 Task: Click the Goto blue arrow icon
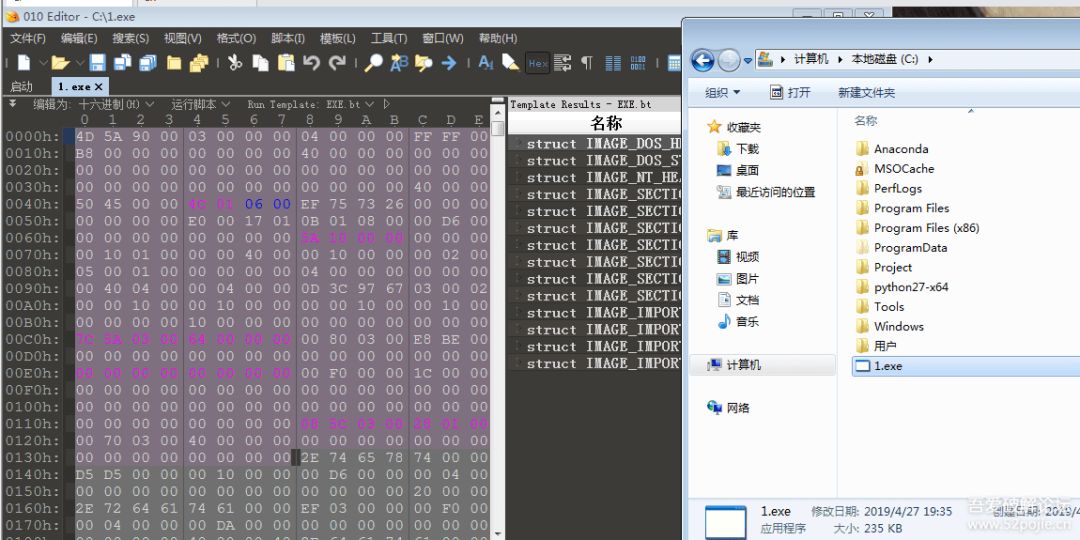tap(449, 63)
